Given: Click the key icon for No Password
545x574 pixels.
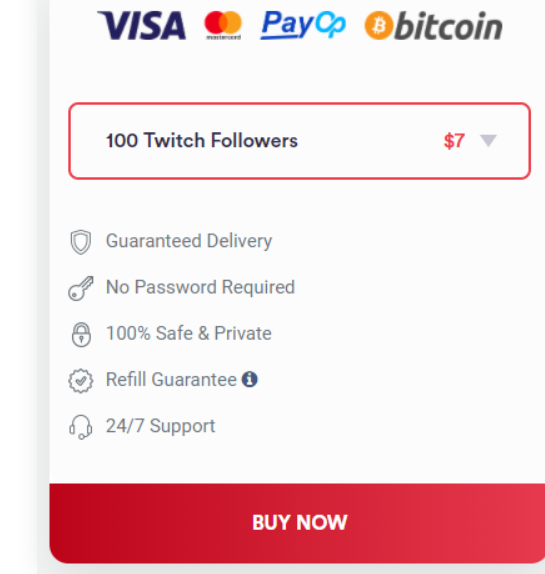Looking at the screenshot, I should tap(81, 288).
